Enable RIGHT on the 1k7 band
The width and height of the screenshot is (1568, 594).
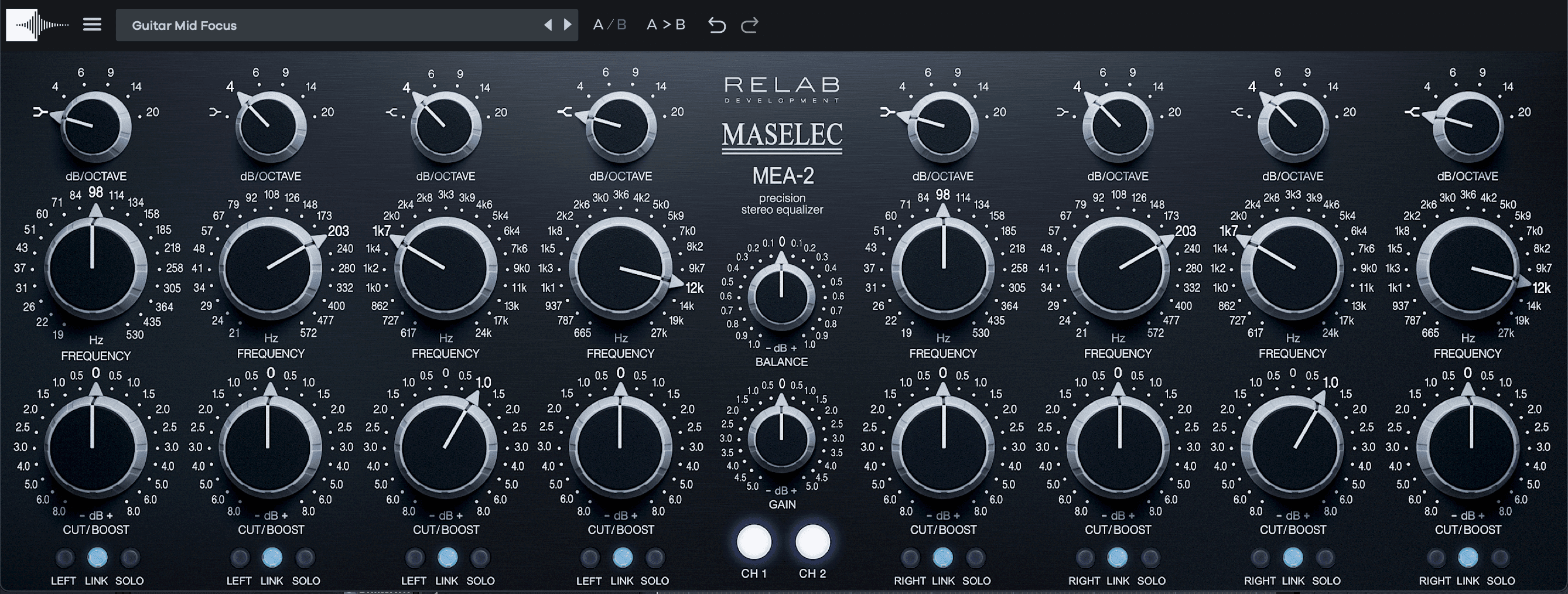pos(1260,558)
